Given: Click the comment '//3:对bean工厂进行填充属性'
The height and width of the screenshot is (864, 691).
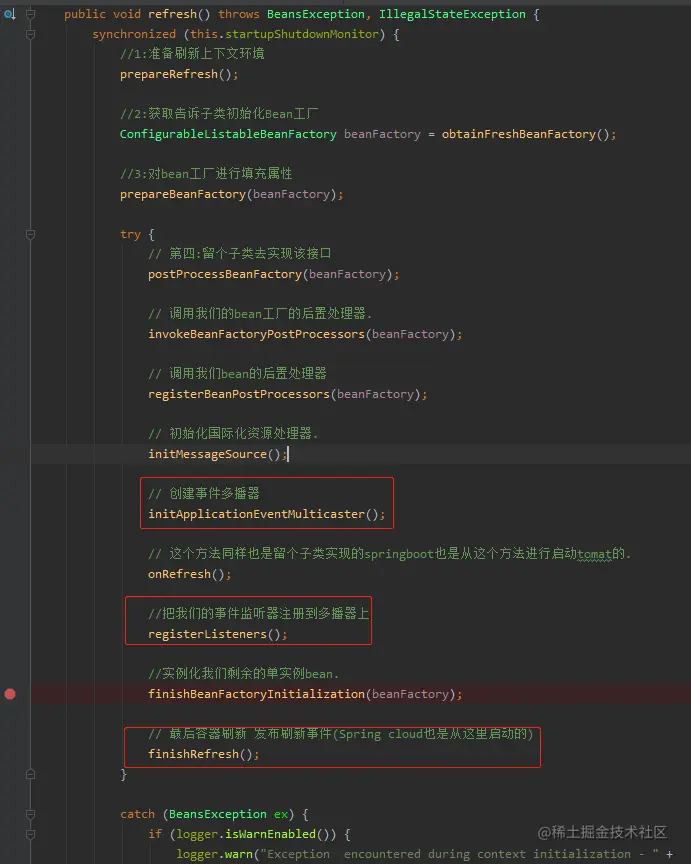Looking at the screenshot, I should click(x=206, y=174).
